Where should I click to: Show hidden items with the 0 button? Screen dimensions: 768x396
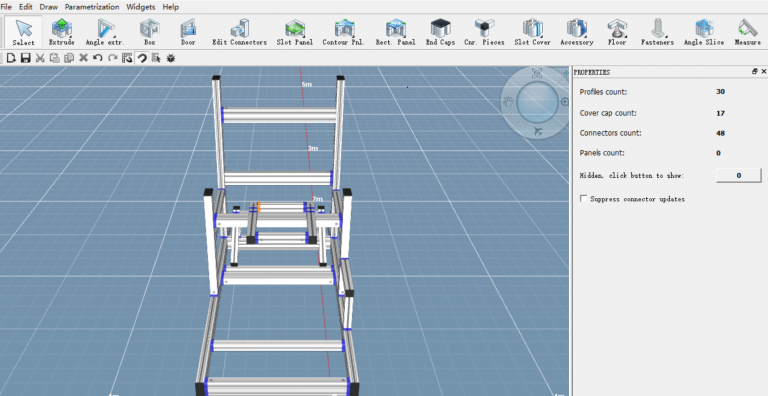tap(739, 175)
